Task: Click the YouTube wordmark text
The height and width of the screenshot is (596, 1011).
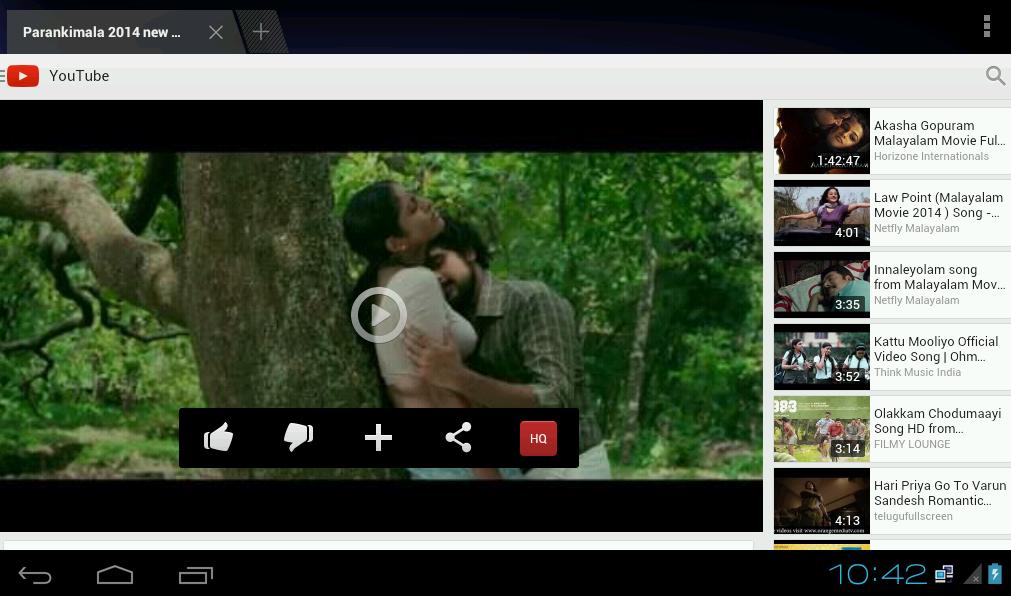Action: point(79,75)
